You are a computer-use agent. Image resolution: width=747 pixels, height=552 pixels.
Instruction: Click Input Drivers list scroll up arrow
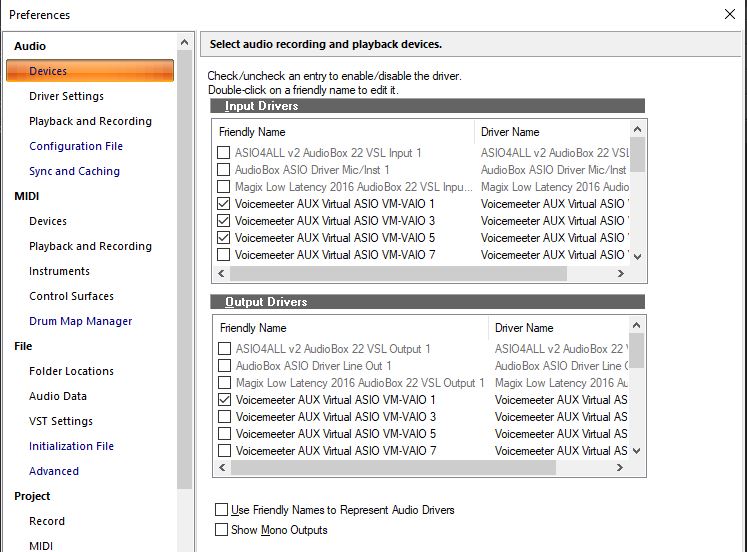click(x=637, y=129)
